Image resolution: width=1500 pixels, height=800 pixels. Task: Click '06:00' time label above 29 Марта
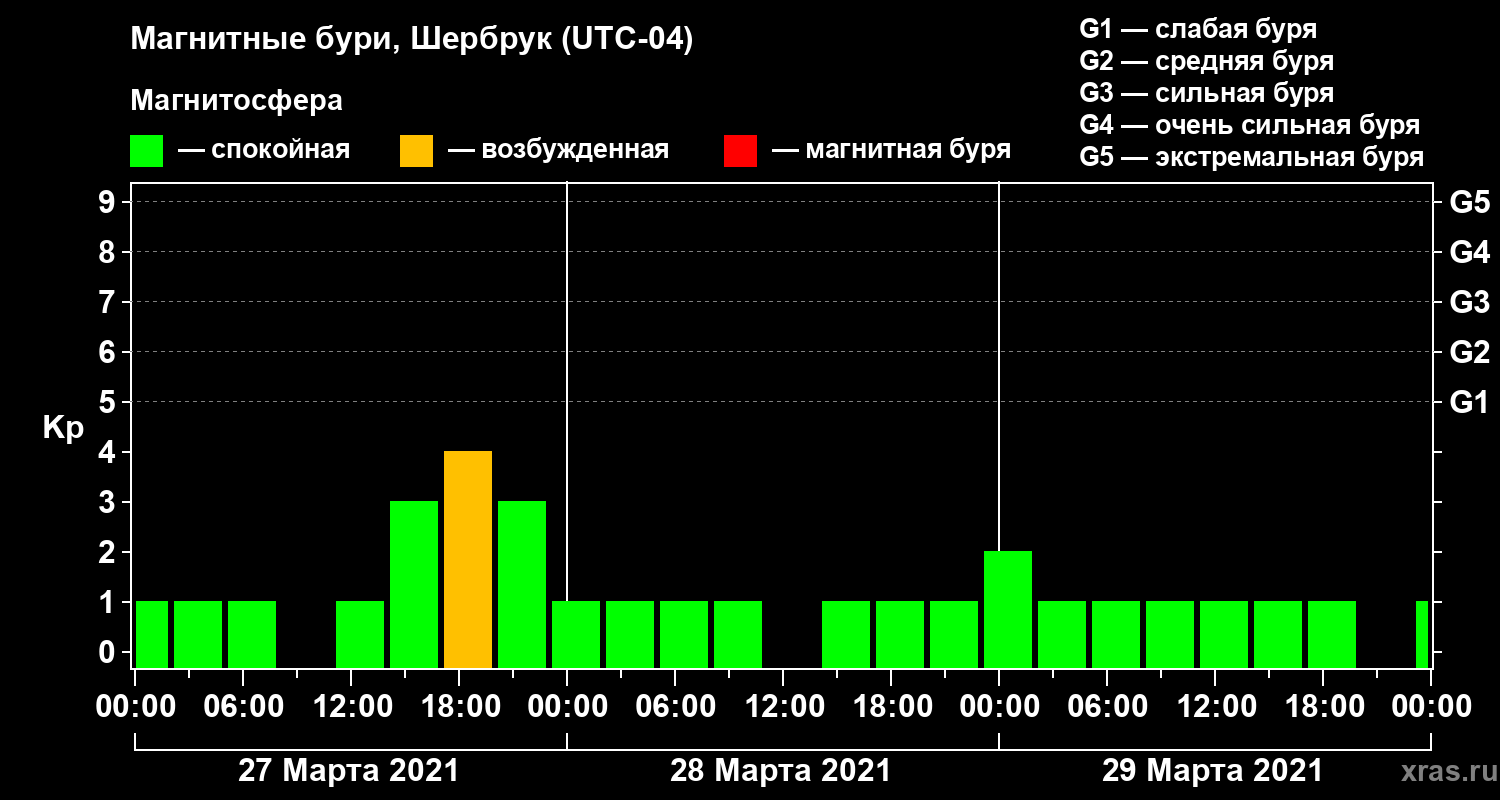[1107, 707]
